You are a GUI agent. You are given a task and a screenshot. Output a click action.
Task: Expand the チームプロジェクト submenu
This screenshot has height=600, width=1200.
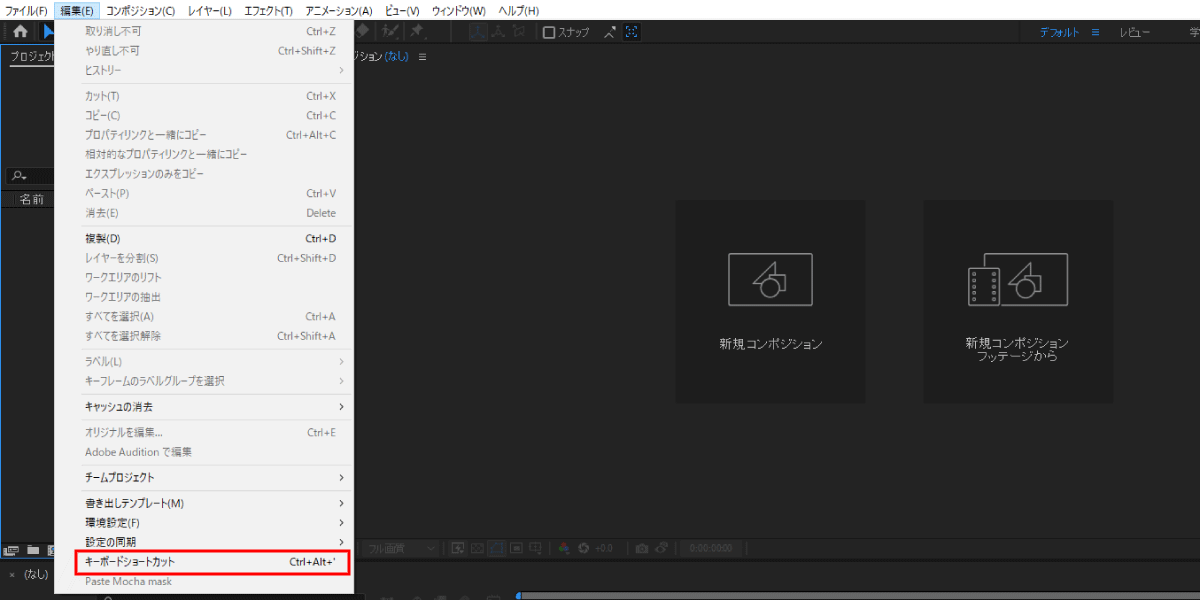pyautogui.click(x=203, y=477)
